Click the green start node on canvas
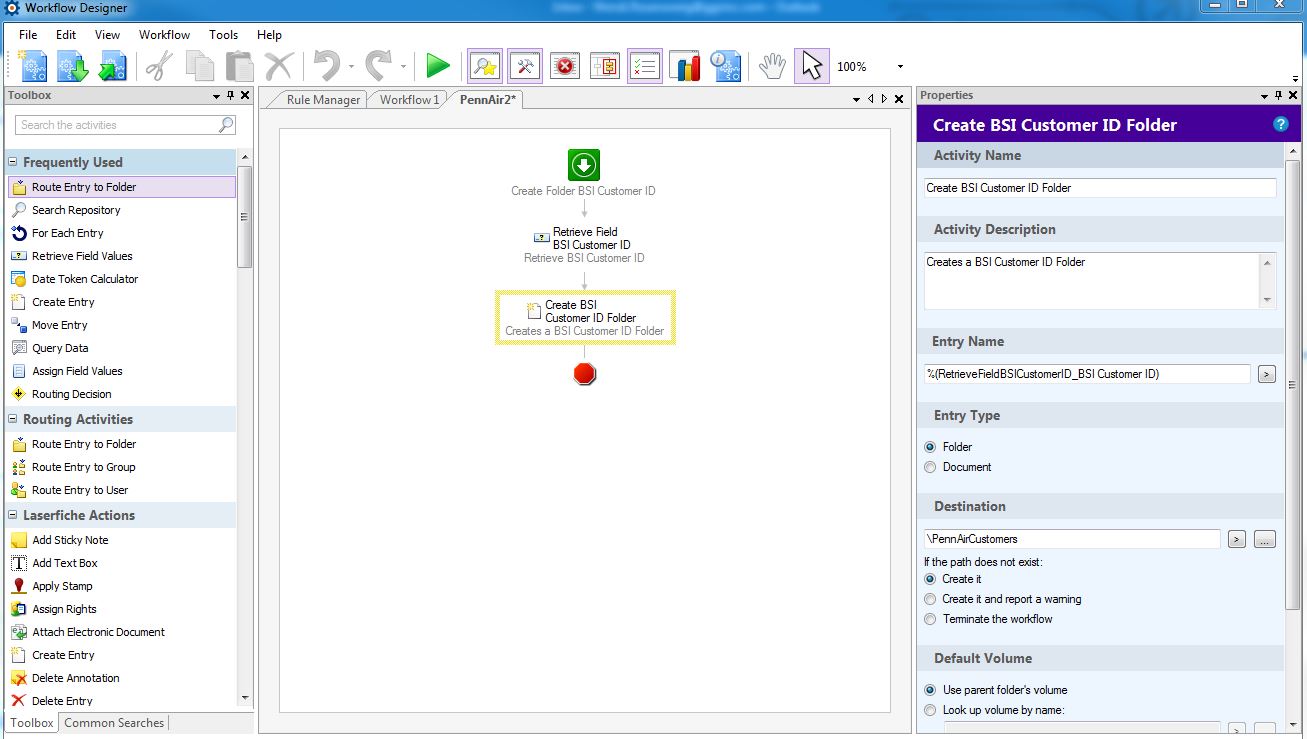 click(x=584, y=165)
